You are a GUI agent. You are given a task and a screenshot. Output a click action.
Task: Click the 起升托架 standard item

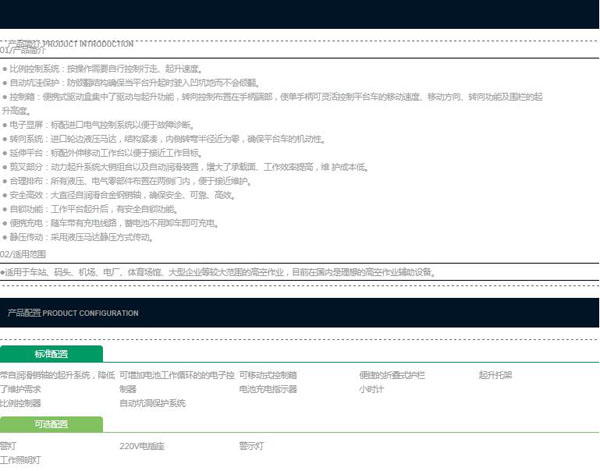(x=494, y=375)
